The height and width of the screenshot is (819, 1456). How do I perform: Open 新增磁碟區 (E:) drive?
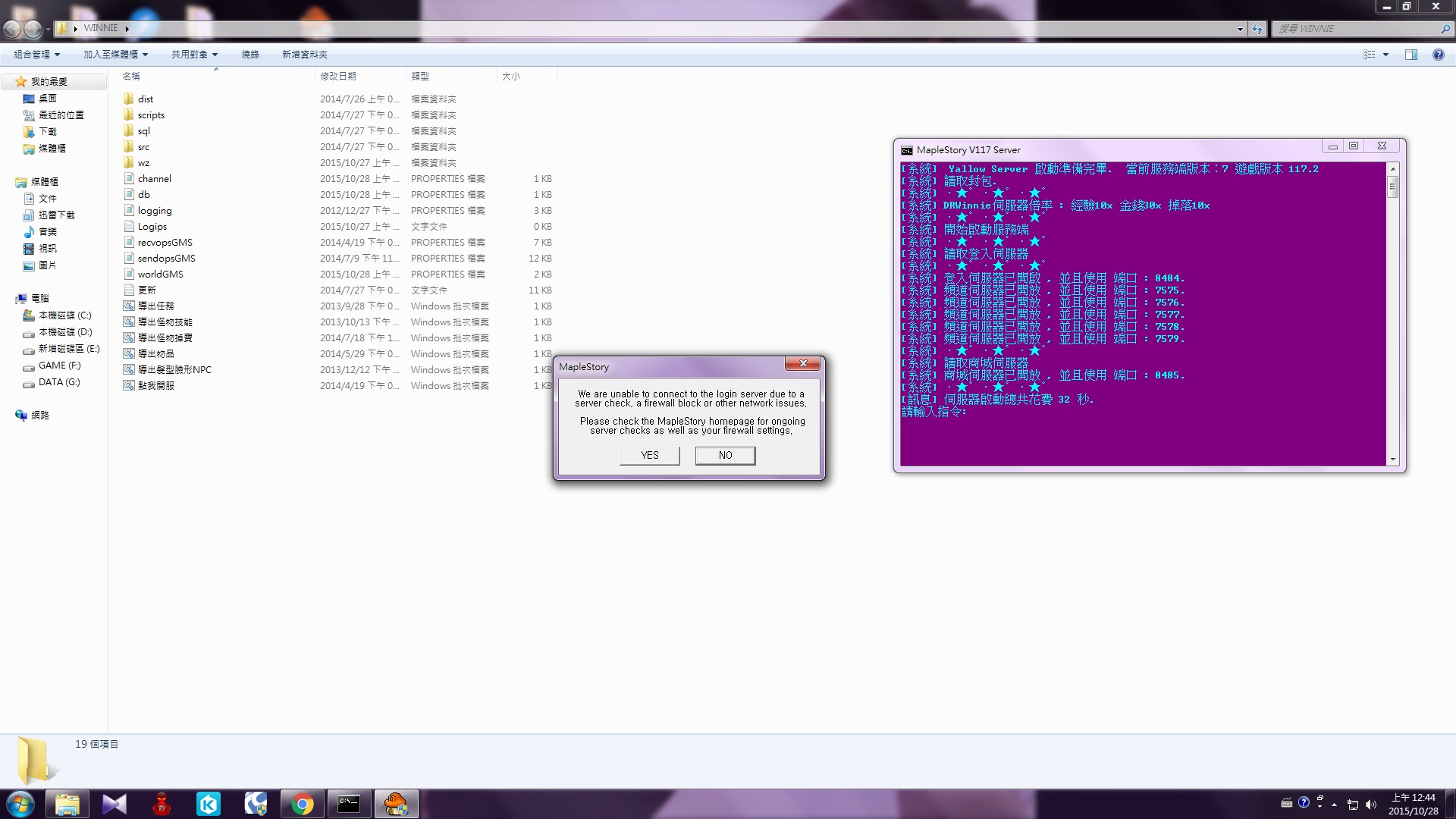tap(69, 349)
